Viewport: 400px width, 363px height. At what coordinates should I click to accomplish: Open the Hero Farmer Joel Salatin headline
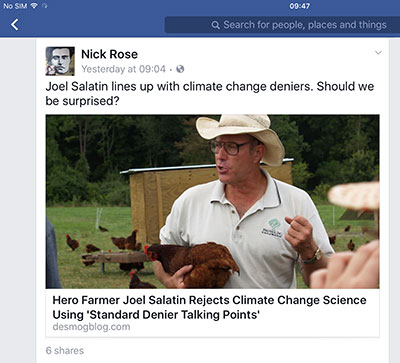click(209, 307)
